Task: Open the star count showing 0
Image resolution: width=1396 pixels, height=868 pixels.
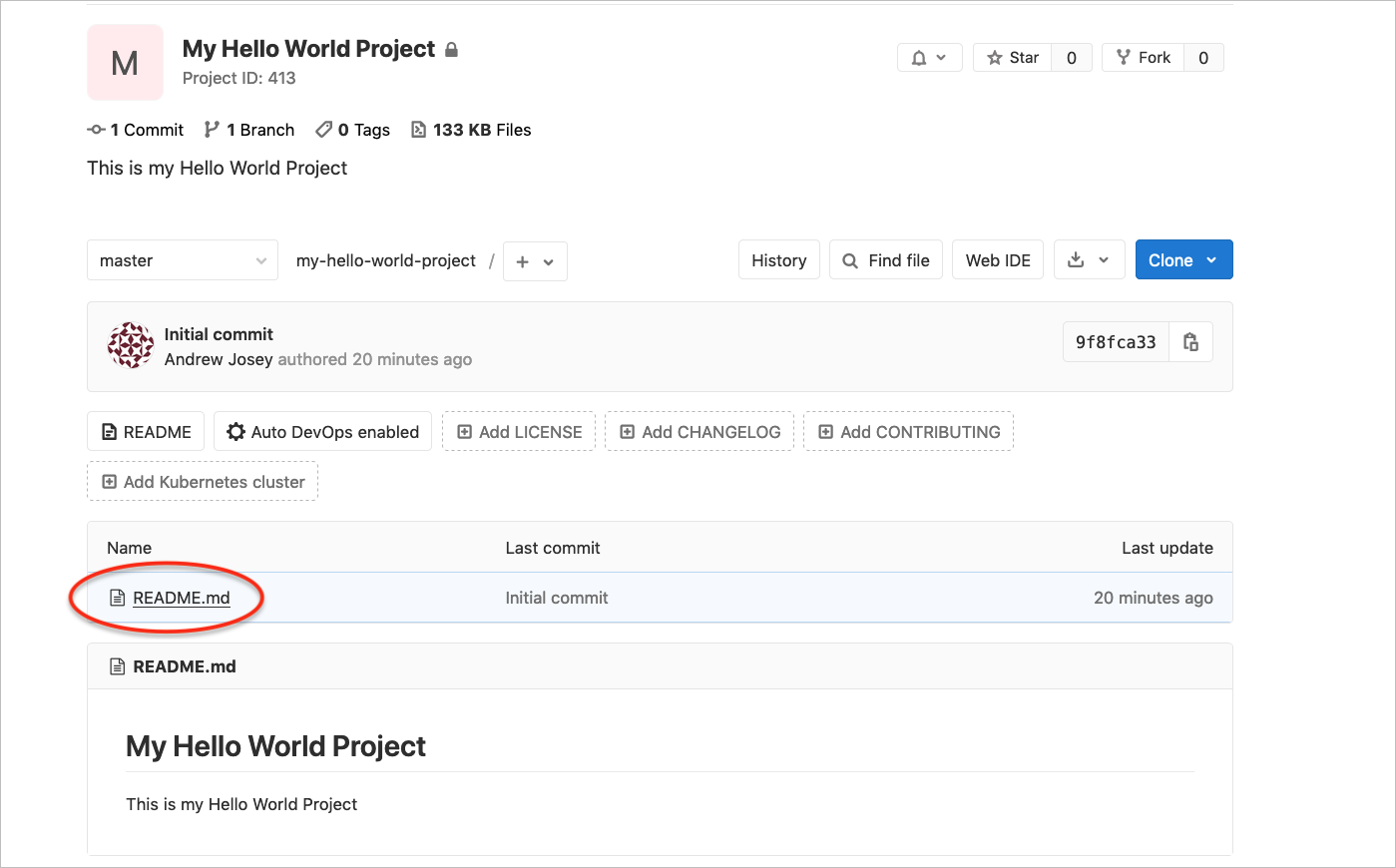Action: (1072, 58)
